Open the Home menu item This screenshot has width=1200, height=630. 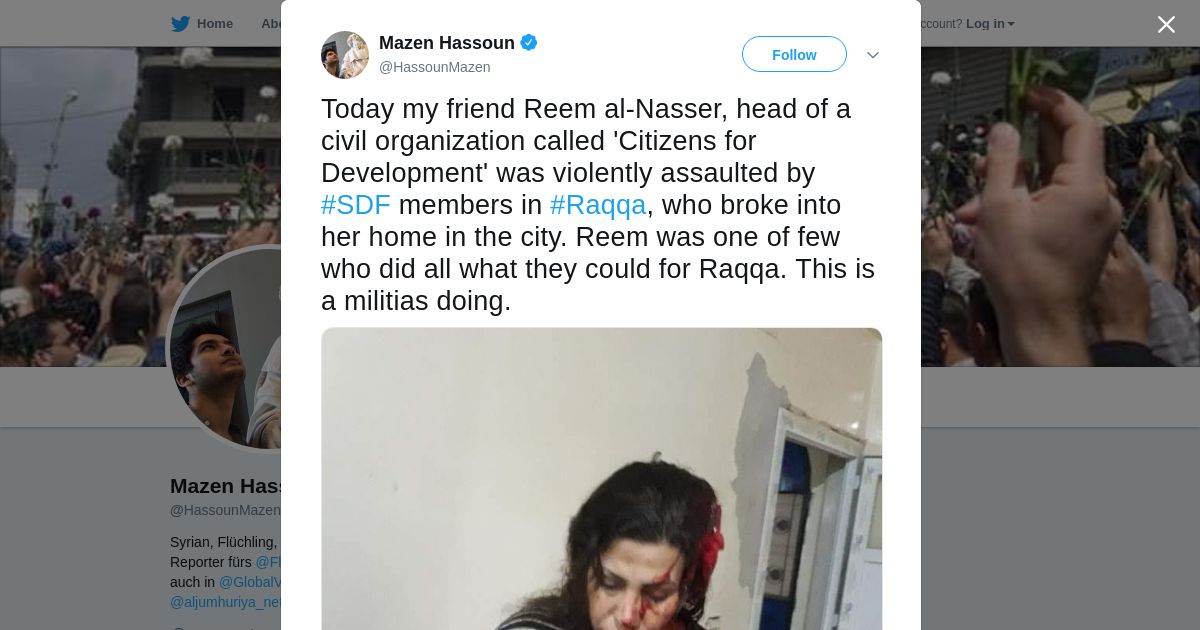coord(214,24)
